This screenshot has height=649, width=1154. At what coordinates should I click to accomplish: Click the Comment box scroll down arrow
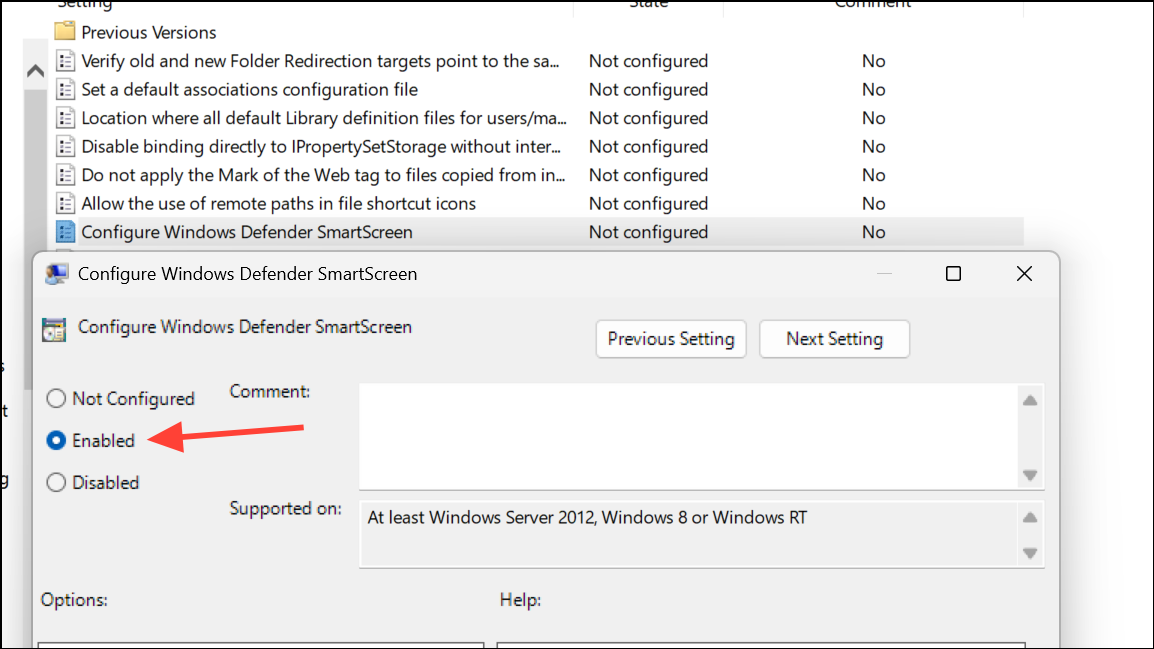pos(1030,475)
